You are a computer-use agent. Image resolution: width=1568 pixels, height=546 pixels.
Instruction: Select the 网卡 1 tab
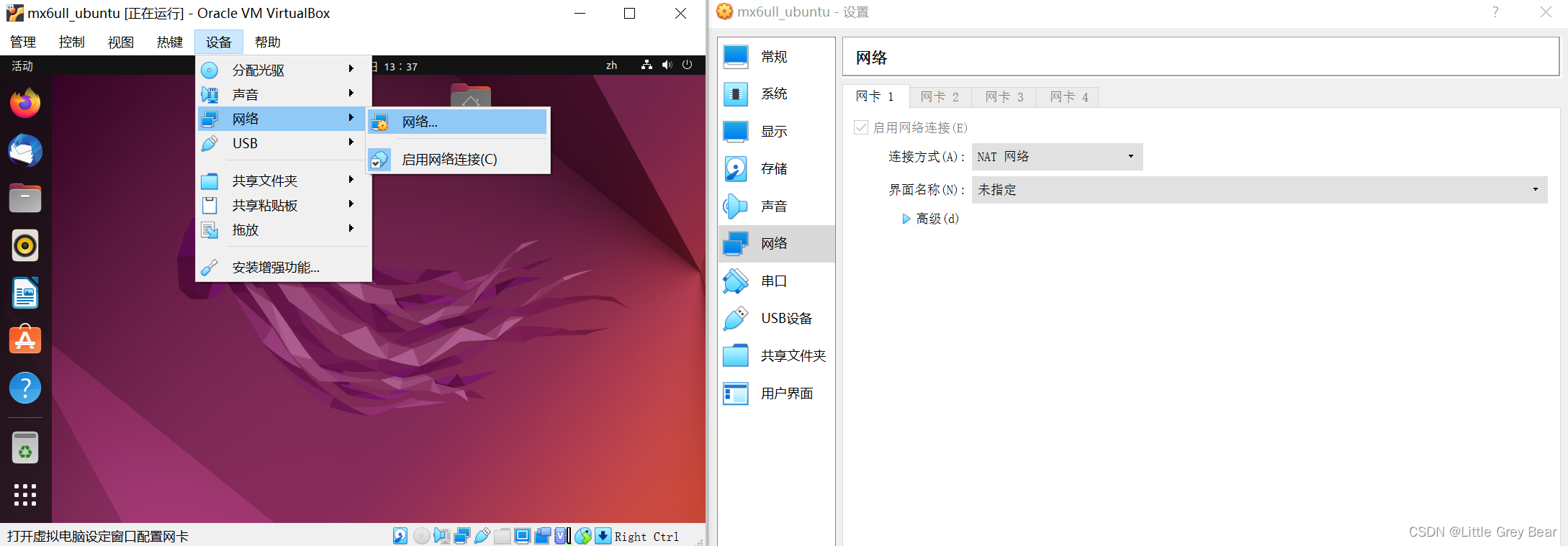(875, 96)
